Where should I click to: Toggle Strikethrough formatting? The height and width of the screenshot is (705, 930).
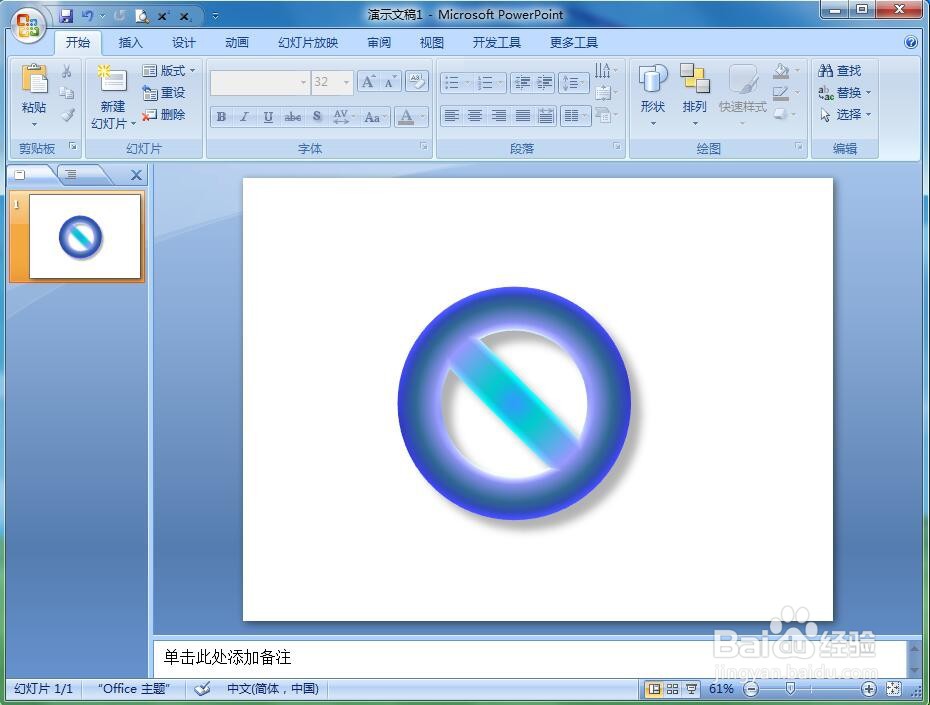click(x=292, y=117)
